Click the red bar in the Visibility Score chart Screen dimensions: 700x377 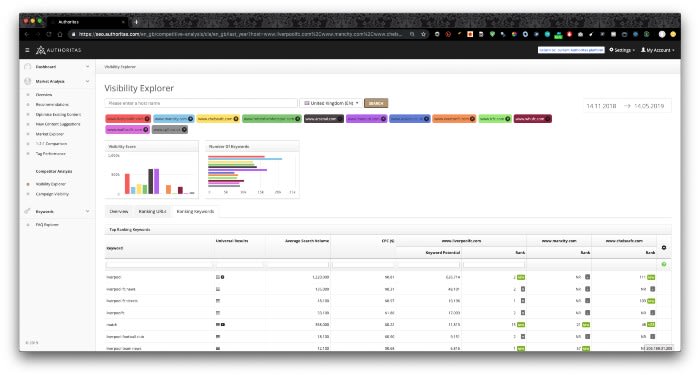127,184
